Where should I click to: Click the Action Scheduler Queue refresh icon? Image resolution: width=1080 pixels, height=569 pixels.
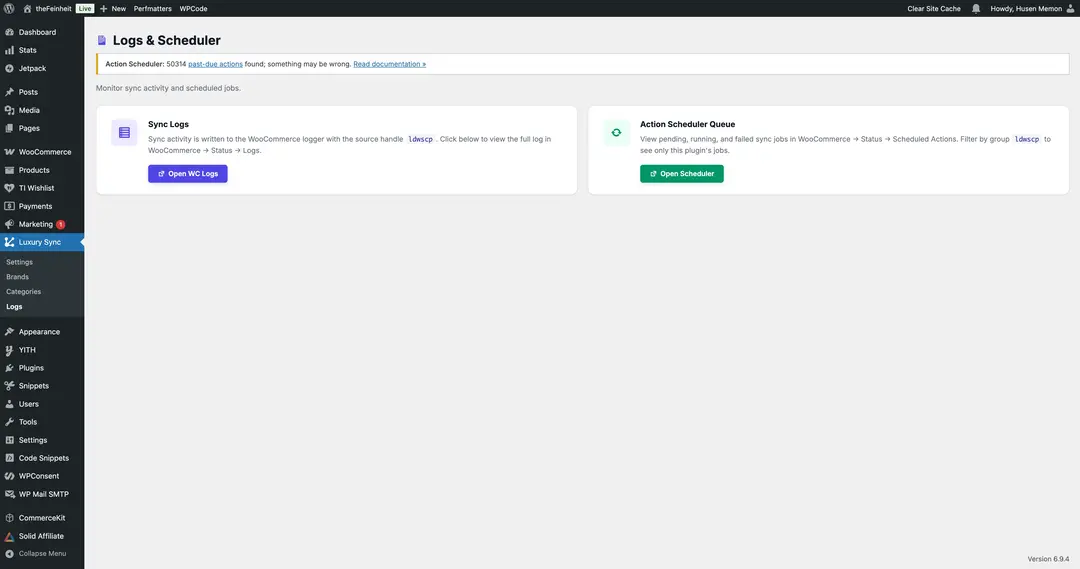click(x=616, y=132)
